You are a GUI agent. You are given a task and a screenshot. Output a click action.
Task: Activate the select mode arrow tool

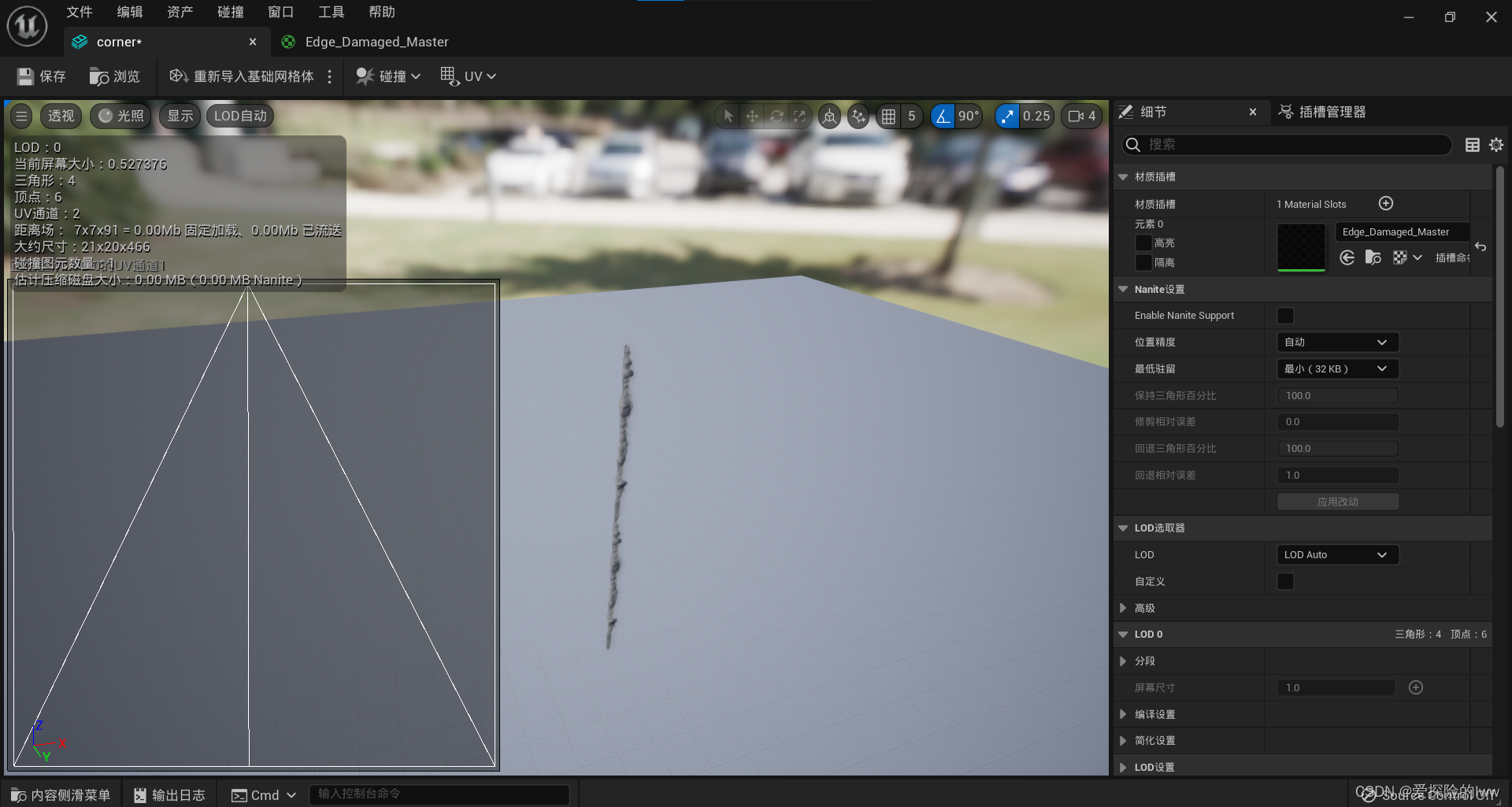click(x=728, y=117)
